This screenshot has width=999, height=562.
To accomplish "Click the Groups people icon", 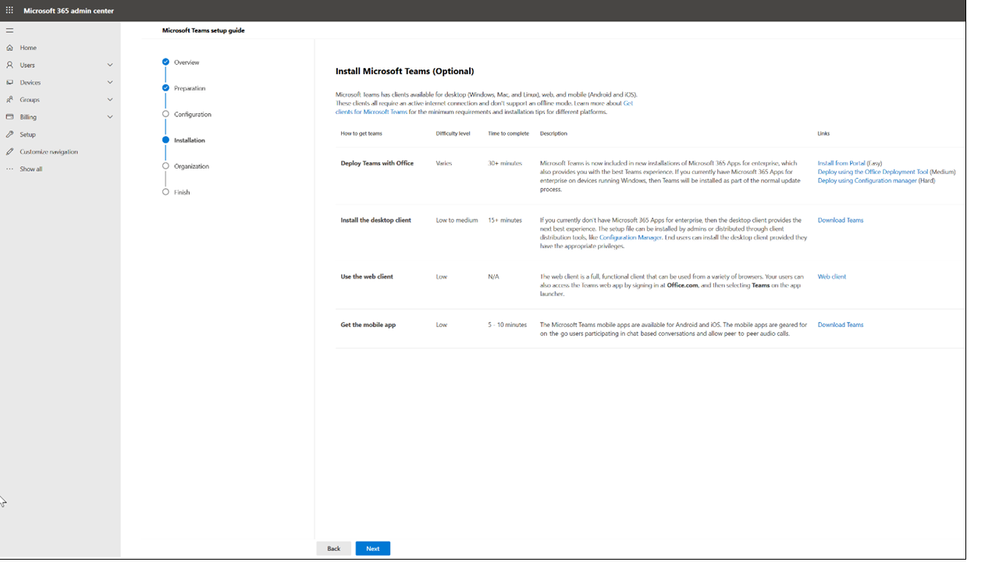I will [10, 99].
